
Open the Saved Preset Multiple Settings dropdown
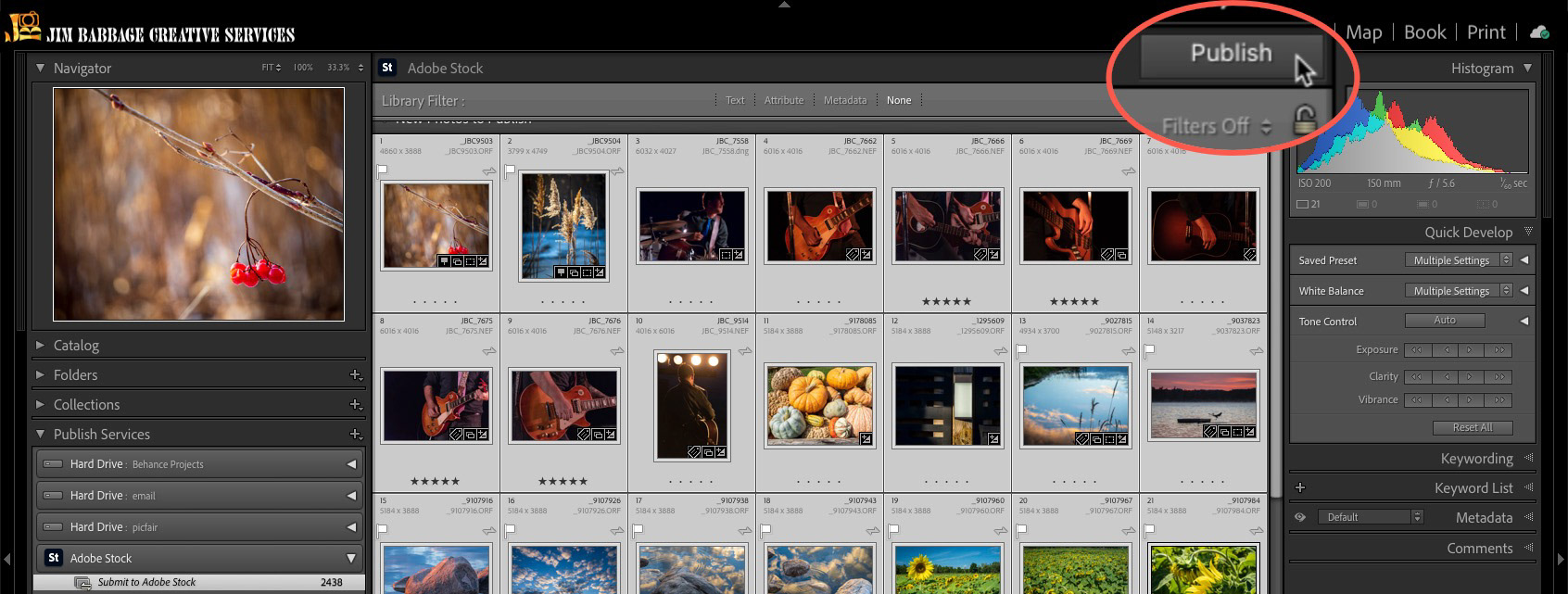pos(1459,260)
